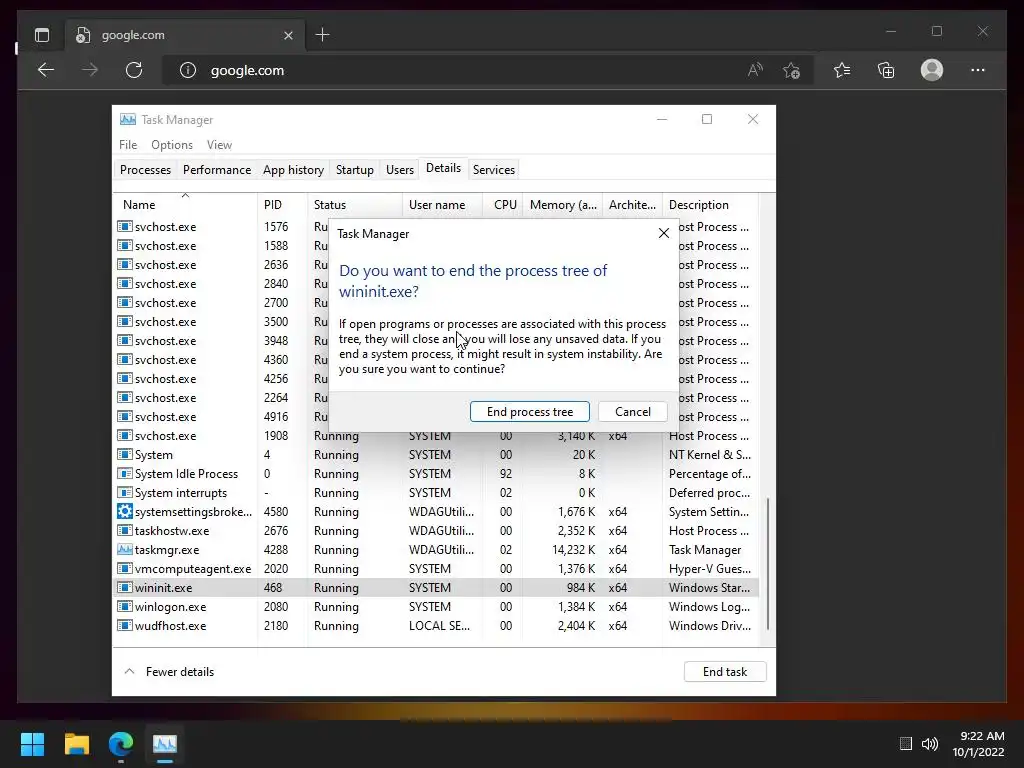
Task: Sort by the Description column header
Action: pyautogui.click(x=711, y=204)
